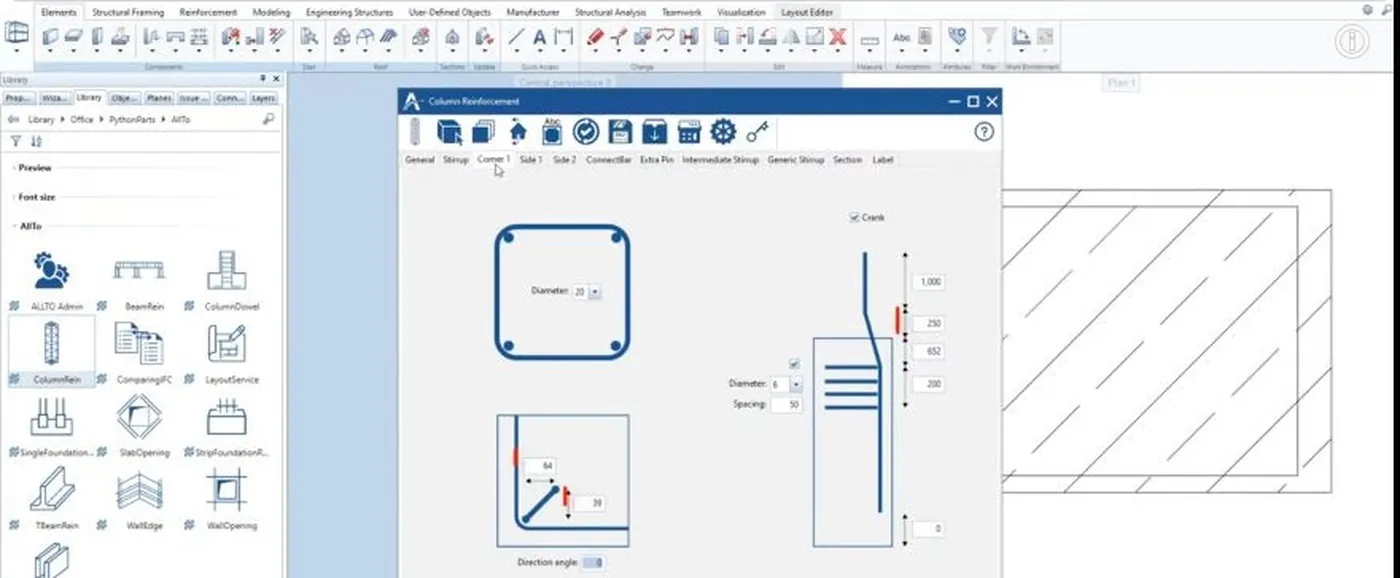Image resolution: width=1400 pixels, height=578 pixels.
Task: Click Office in the Library breadcrumb
Action: (x=81, y=119)
